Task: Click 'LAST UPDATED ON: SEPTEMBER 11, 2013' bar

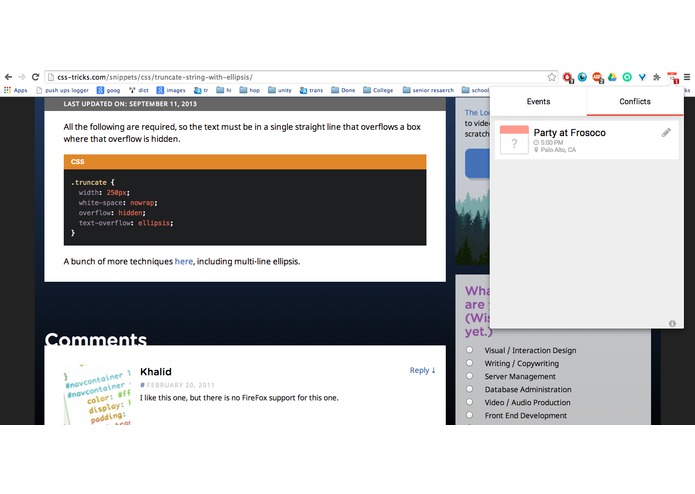Action: [245, 104]
